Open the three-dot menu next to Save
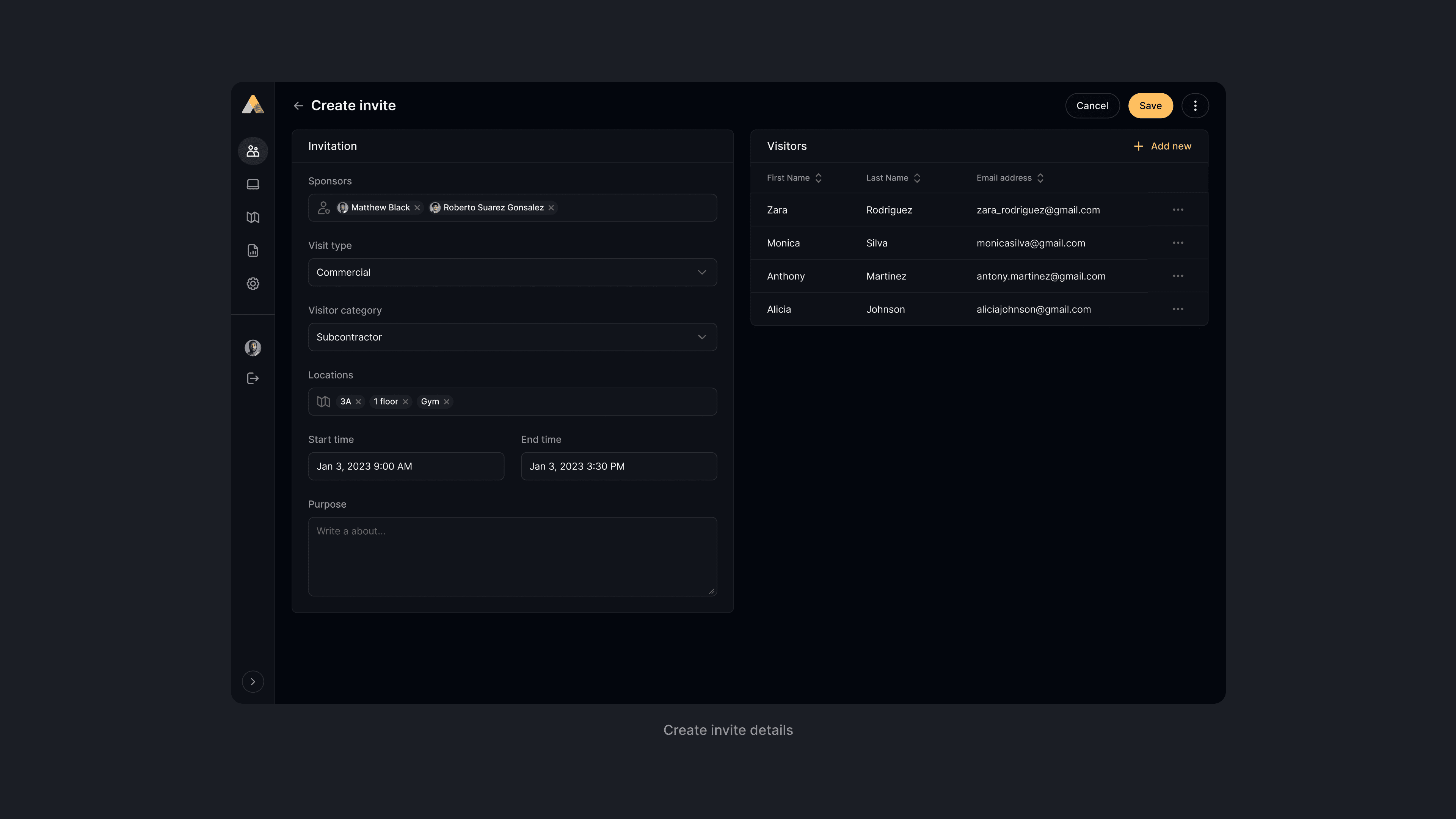The image size is (1456, 819). (x=1195, y=106)
